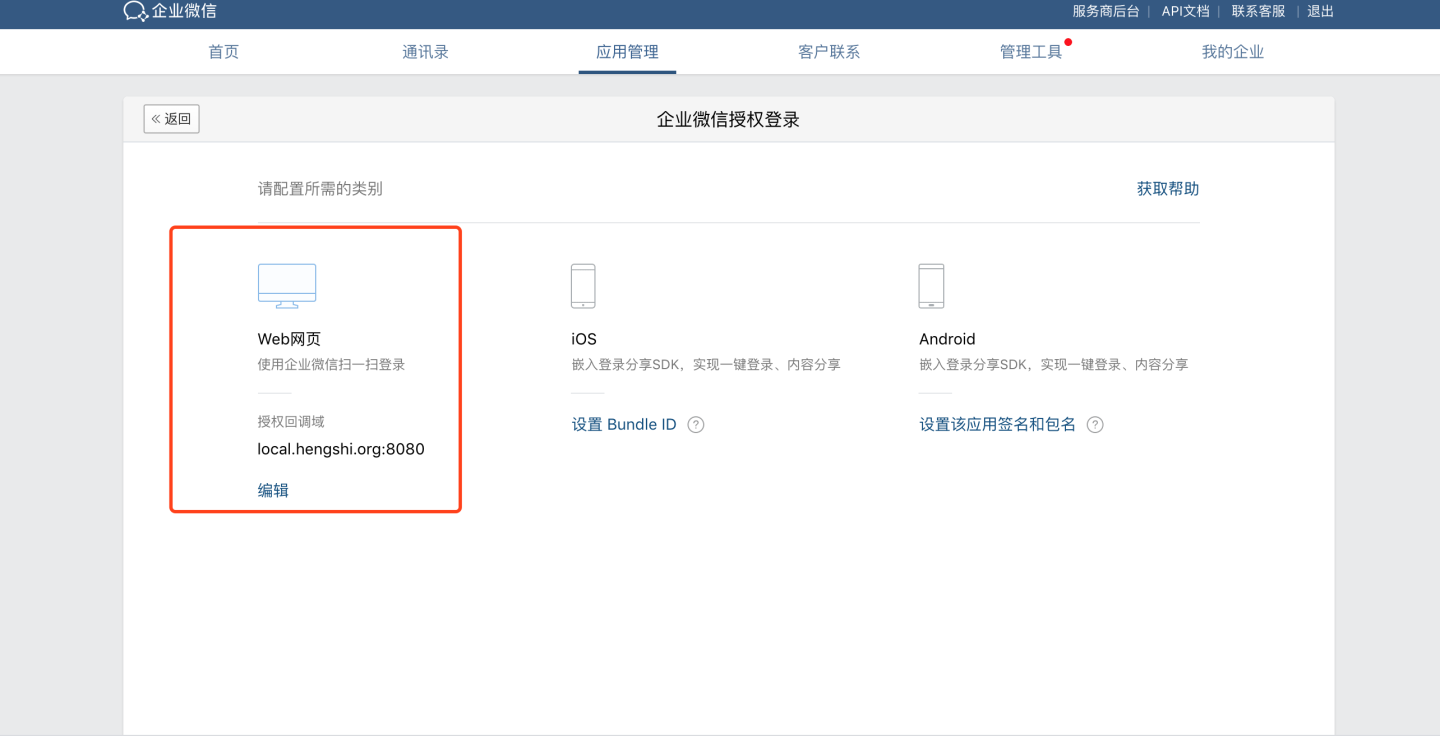1440x736 pixels.
Task: Click help icon beside 设置该应用签名和包名
Action: pos(1095,425)
